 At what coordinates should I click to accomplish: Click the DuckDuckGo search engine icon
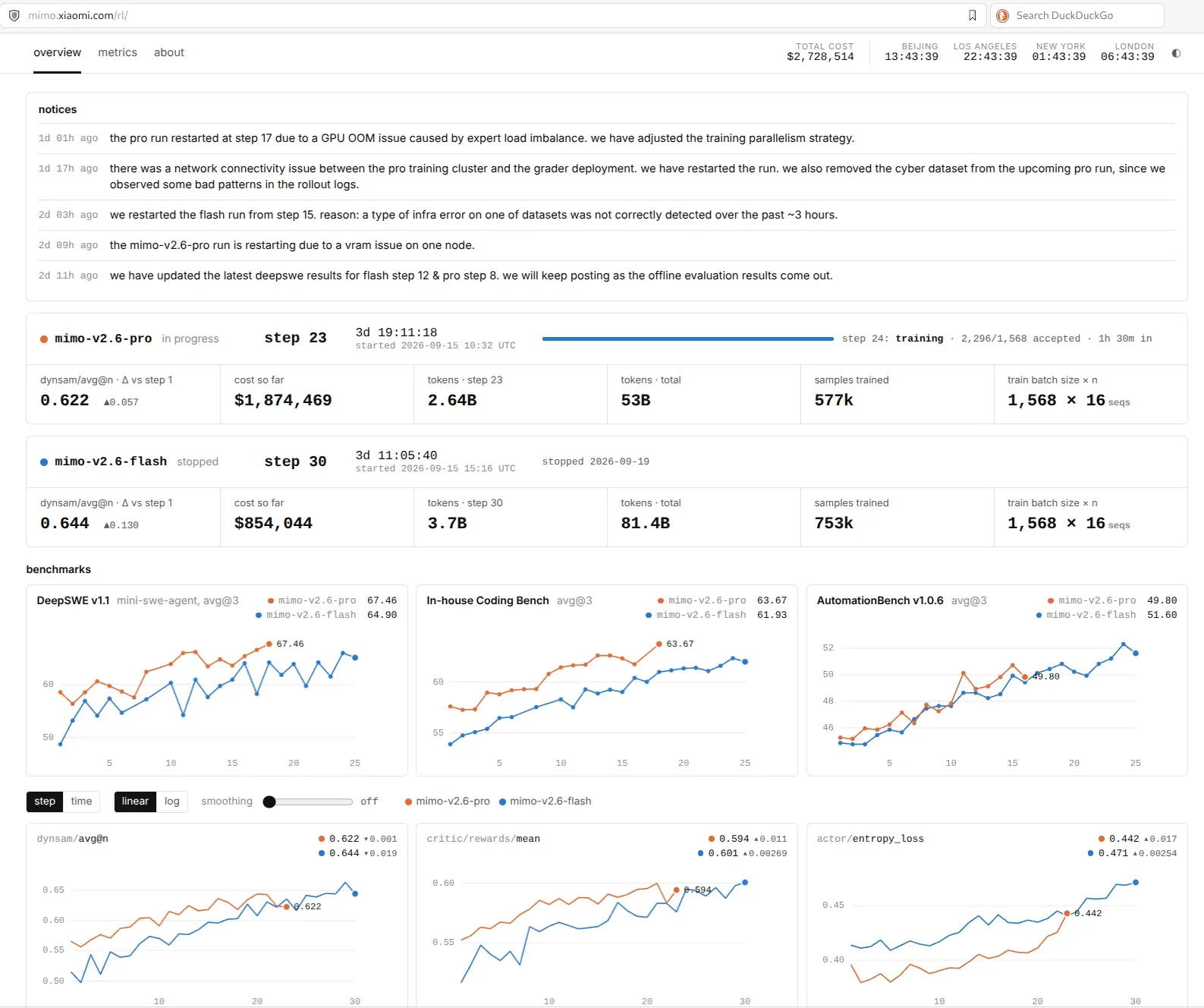(x=1002, y=15)
